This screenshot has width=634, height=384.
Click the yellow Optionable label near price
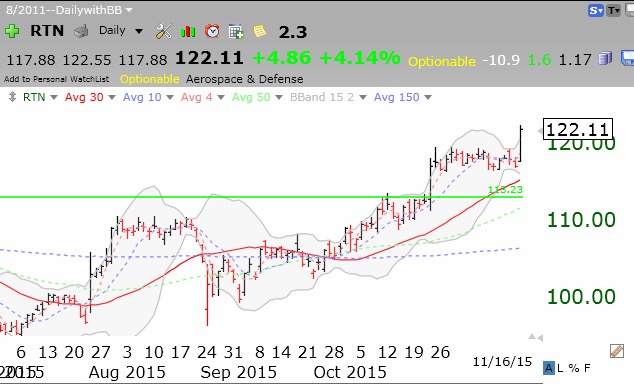point(442,61)
